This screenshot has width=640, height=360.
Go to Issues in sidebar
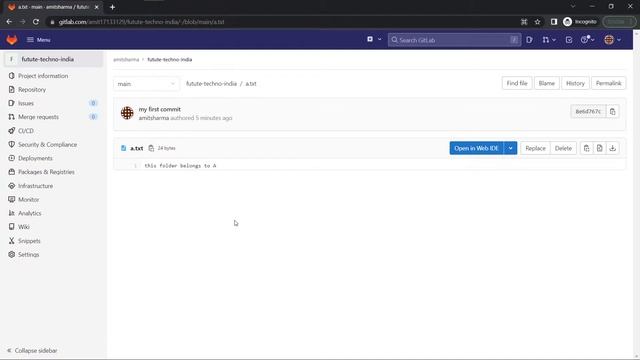[26, 103]
